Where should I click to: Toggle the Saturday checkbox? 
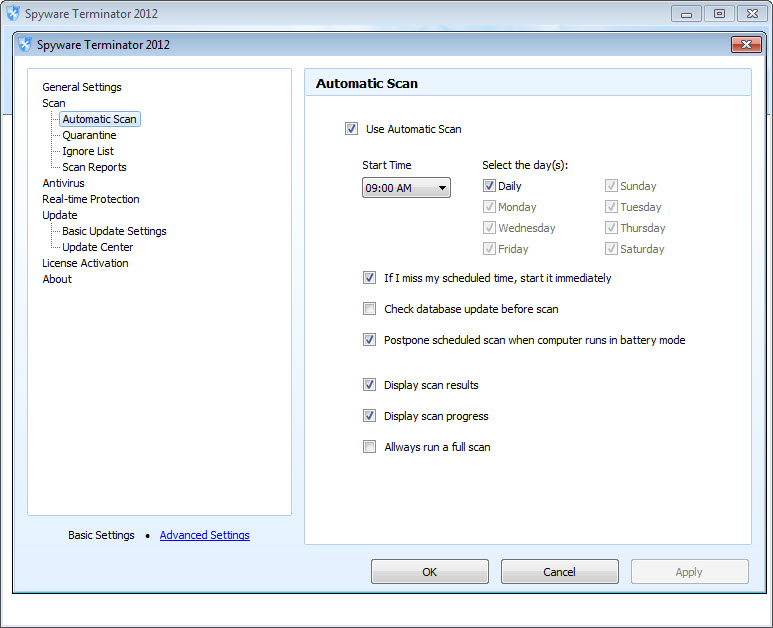point(611,248)
